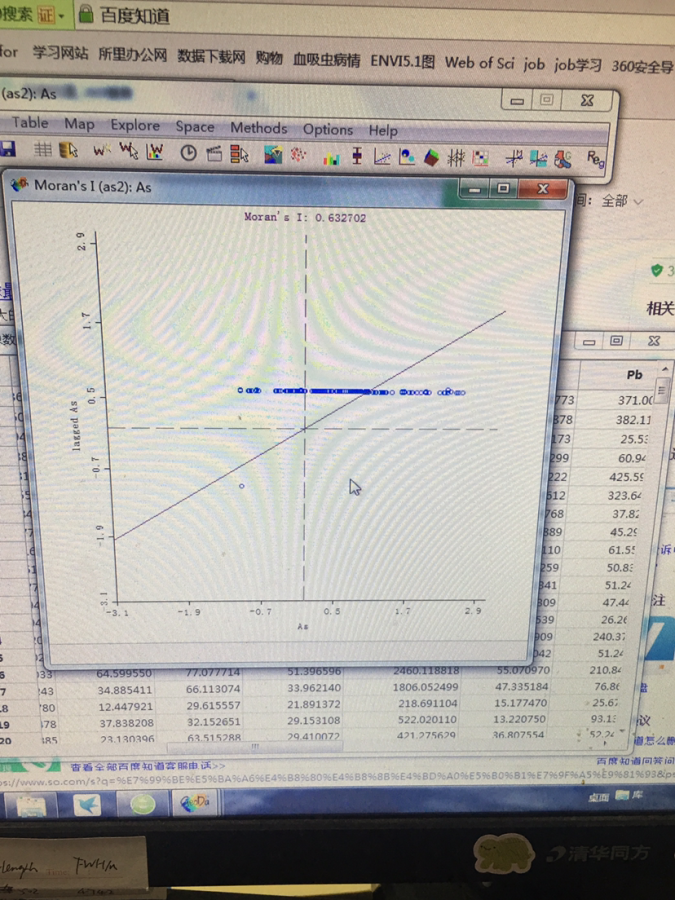This screenshot has width=675, height=900.
Task: Click the table vertical scrollbar up arrow
Action: pyautogui.click(x=664, y=369)
